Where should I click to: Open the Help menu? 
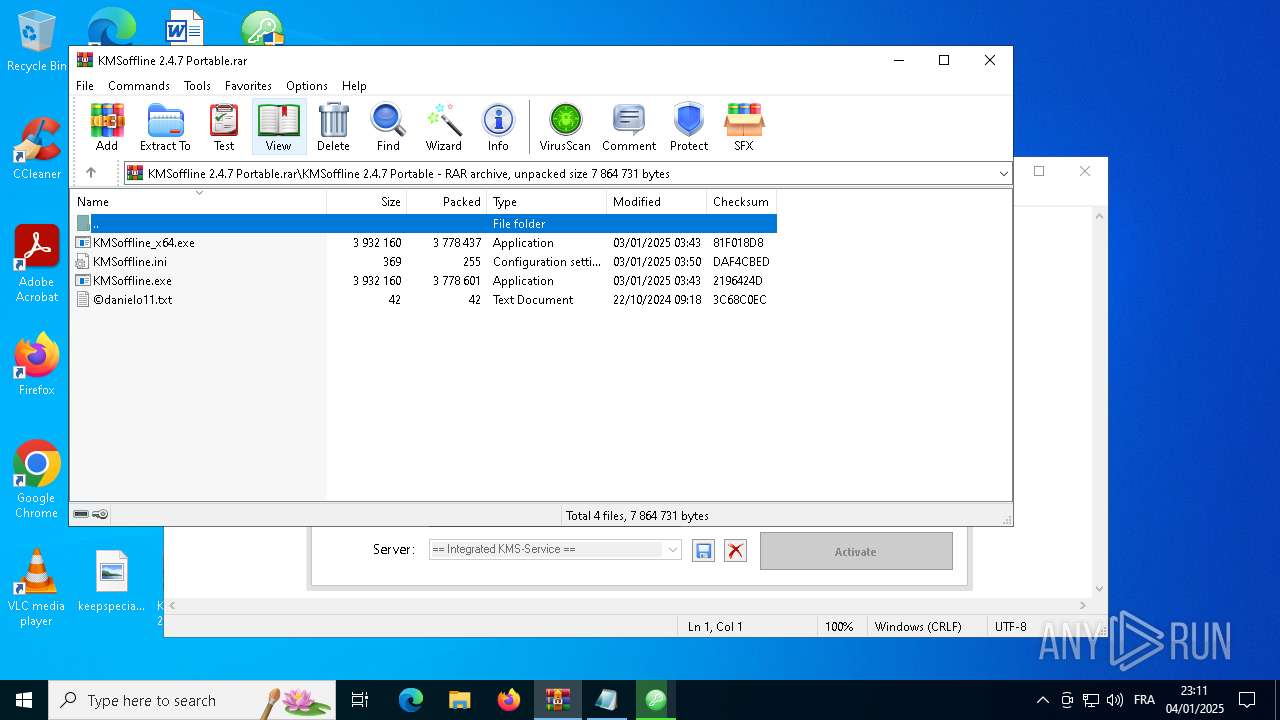click(x=354, y=86)
